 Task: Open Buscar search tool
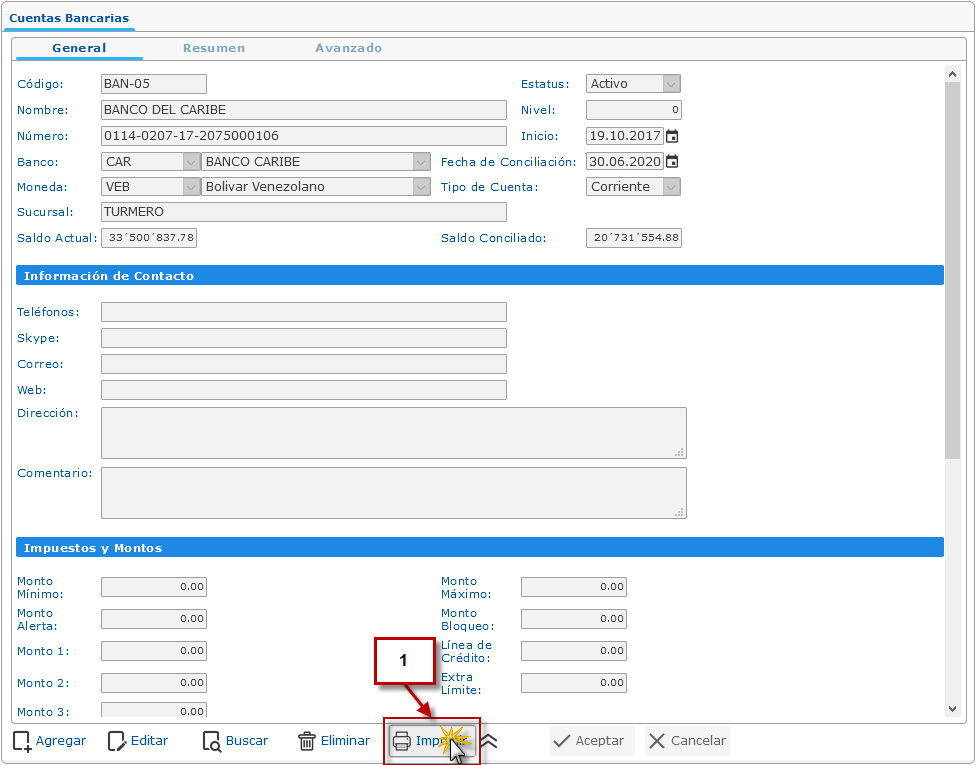(212, 741)
